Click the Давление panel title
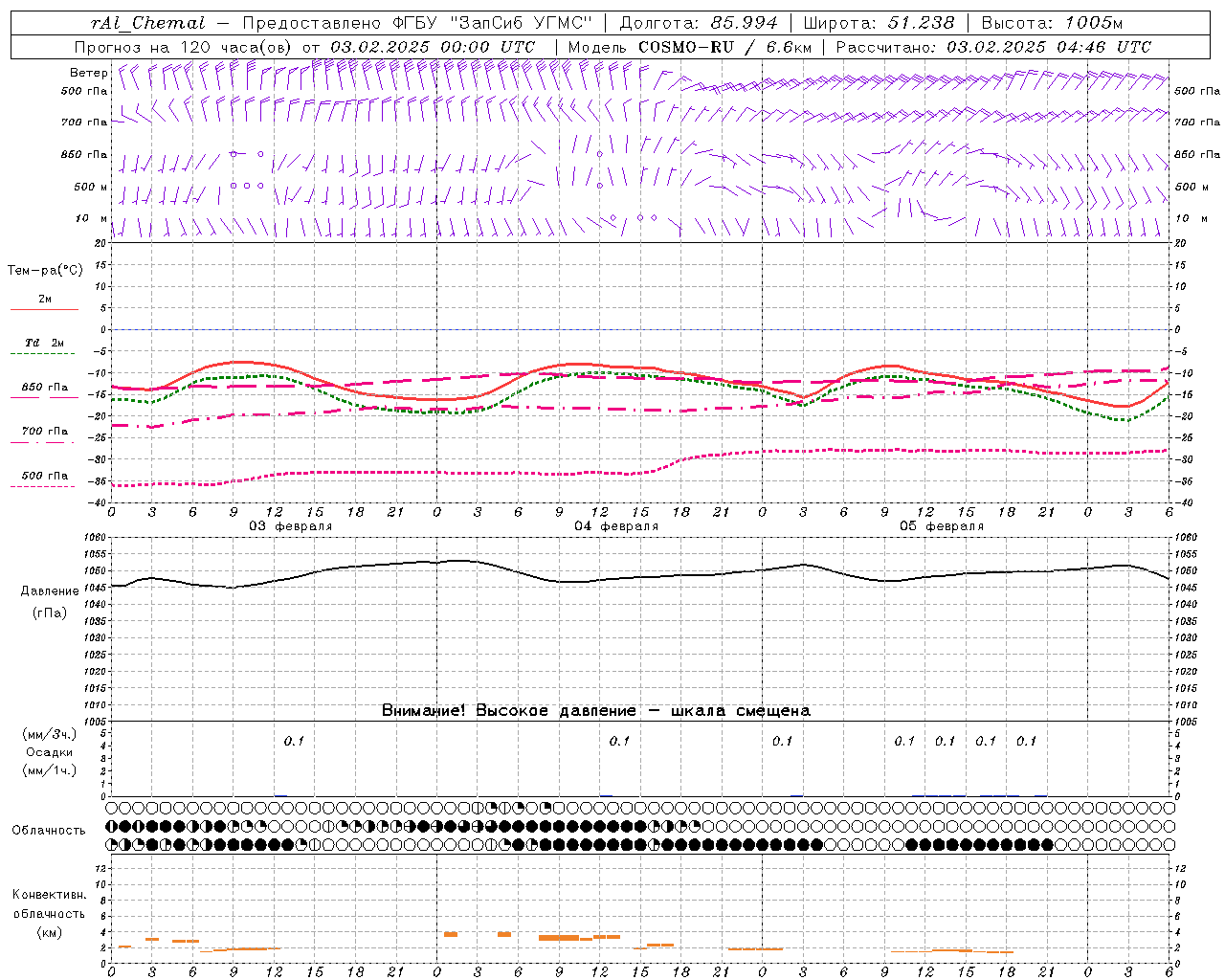 50,591
